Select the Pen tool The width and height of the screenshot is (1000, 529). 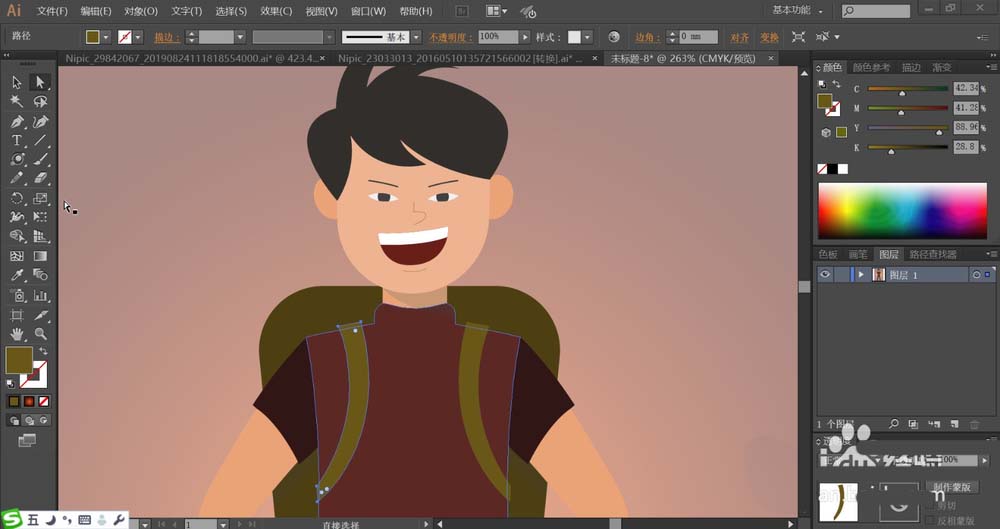17,121
